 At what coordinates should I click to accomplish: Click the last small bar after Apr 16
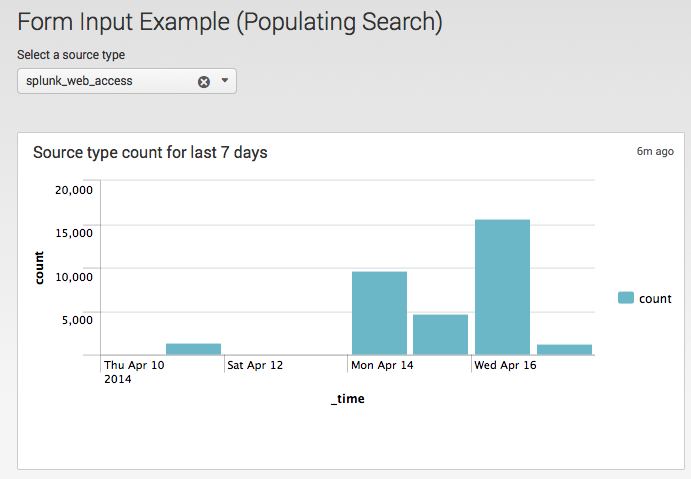pos(565,349)
